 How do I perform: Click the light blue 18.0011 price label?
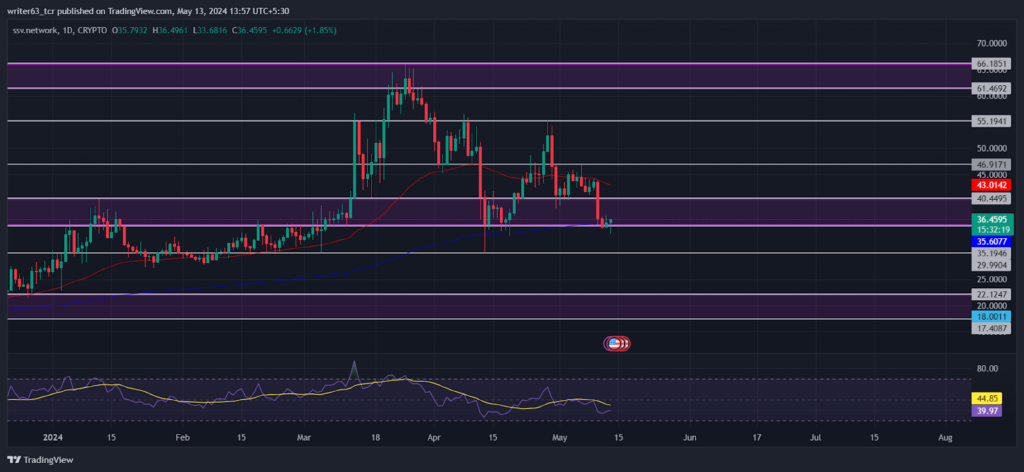(x=993, y=317)
